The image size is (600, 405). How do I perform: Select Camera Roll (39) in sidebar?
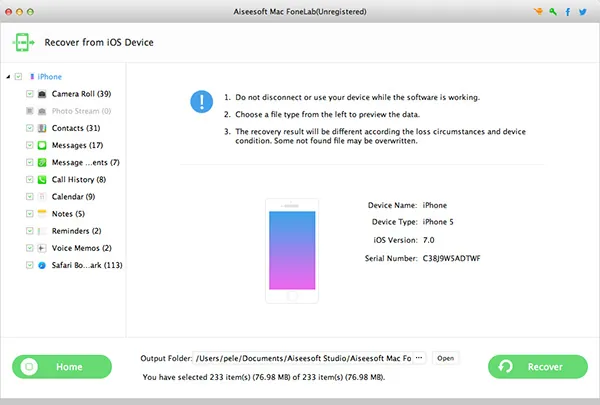82,94
